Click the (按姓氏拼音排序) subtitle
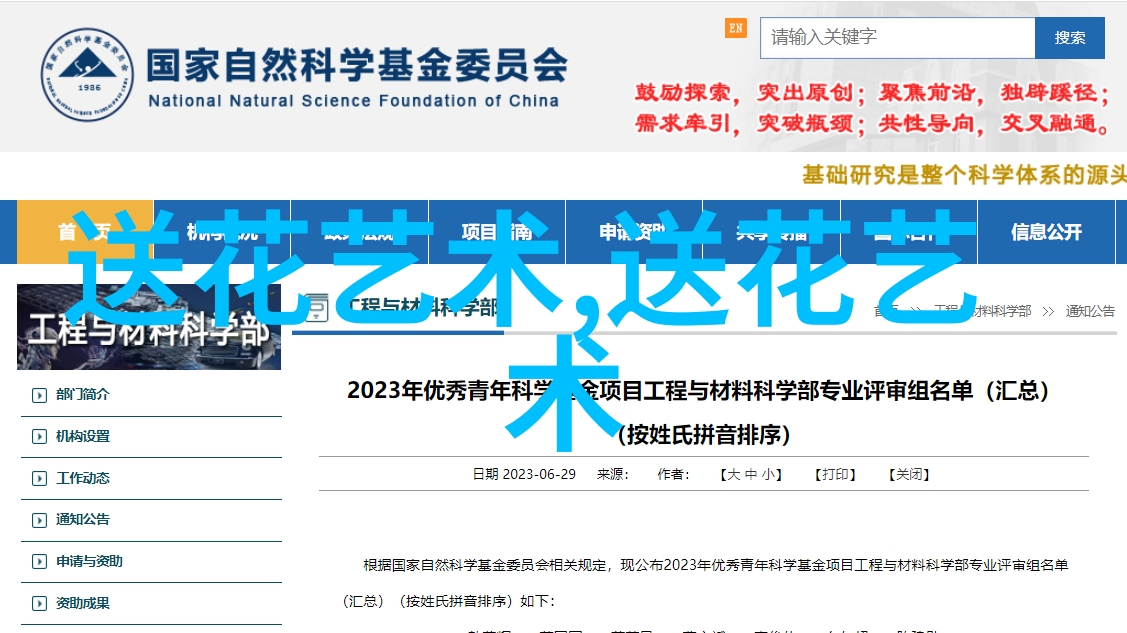The image size is (1127, 633). (704, 435)
